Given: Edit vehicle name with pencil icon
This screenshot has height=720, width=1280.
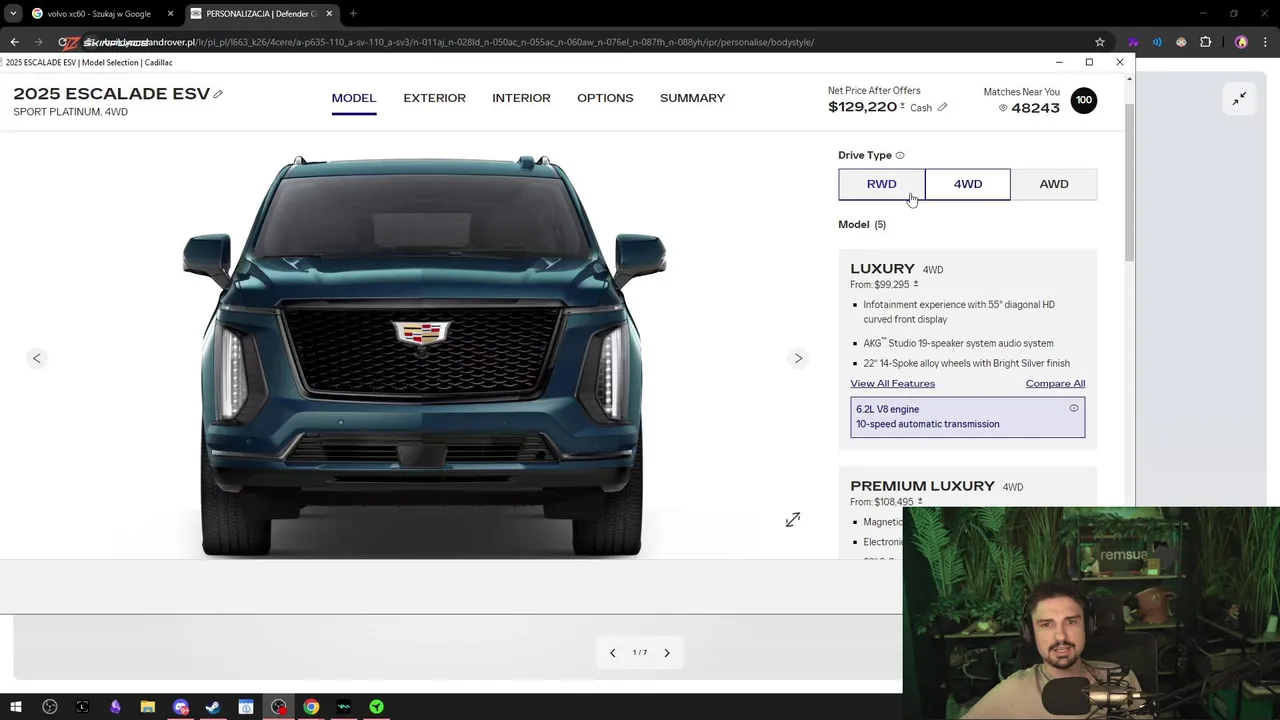Looking at the screenshot, I should [x=218, y=94].
